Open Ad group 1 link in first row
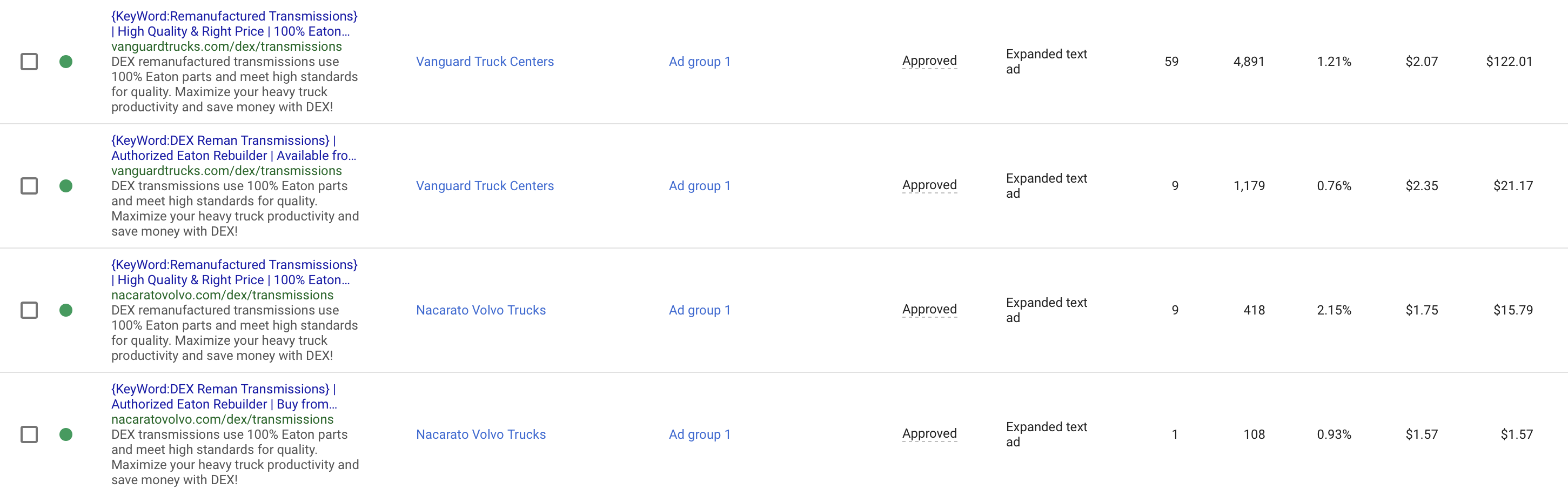 point(699,62)
